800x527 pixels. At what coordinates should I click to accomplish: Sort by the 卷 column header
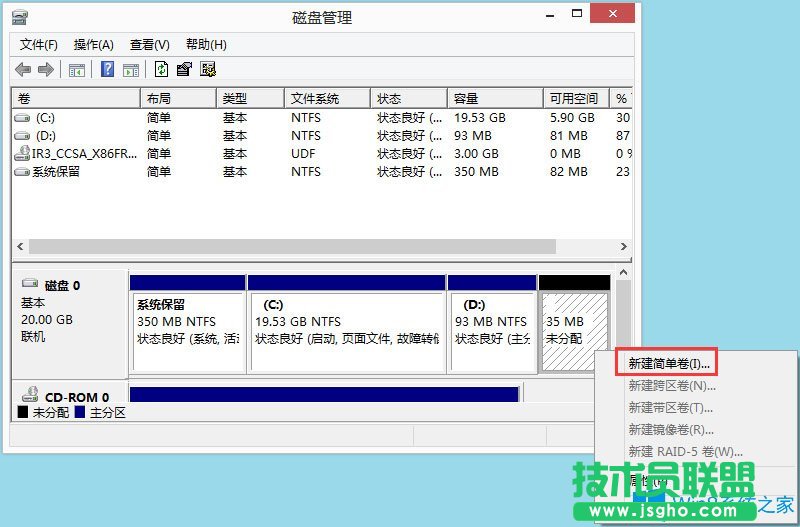[76, 98]
